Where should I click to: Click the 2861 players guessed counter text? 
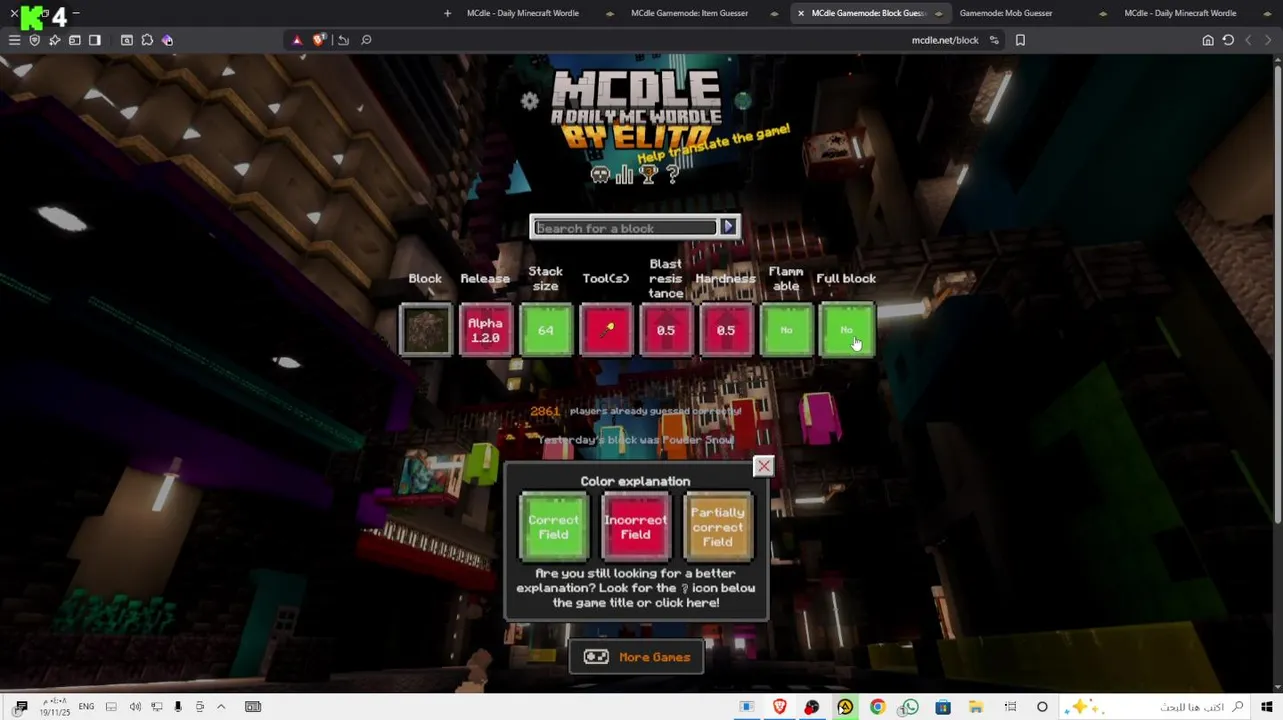click(636, 411)
